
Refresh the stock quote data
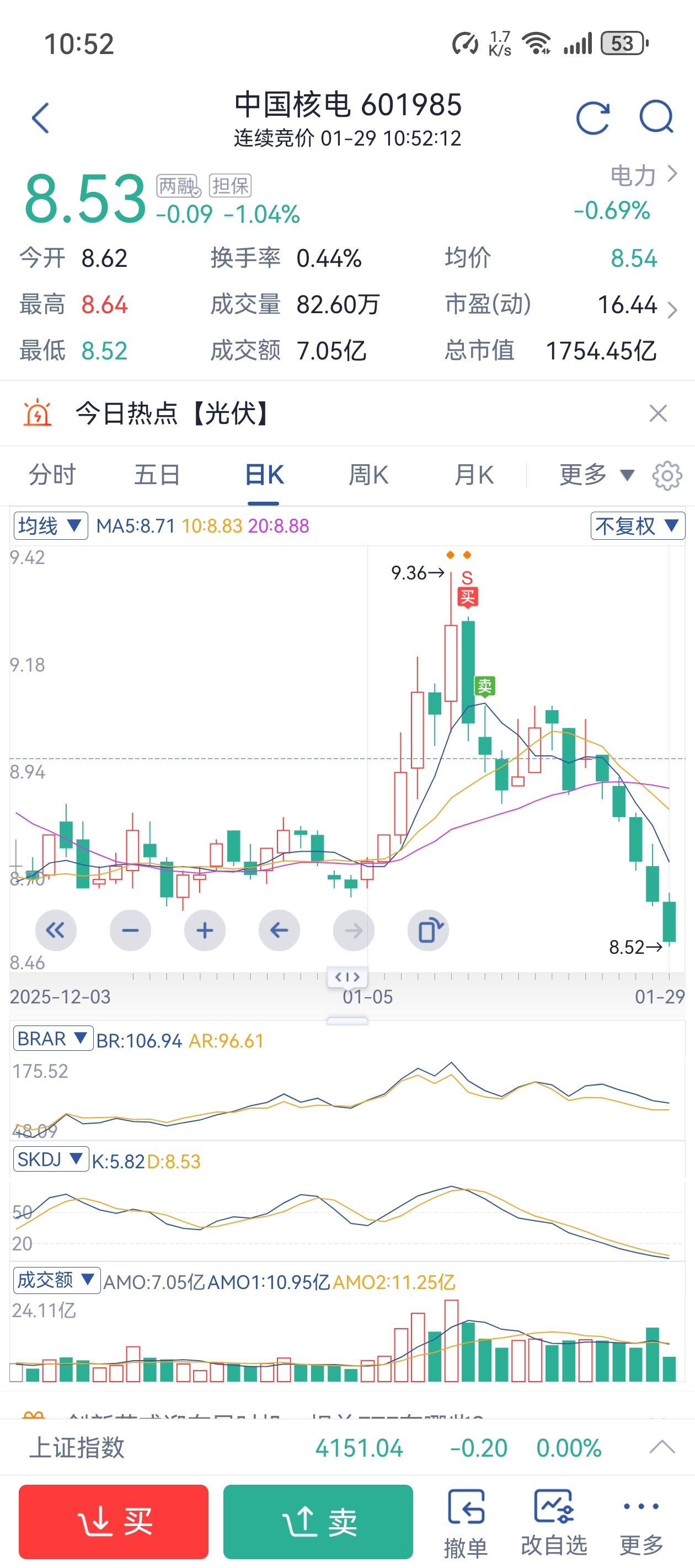(592, 117)
